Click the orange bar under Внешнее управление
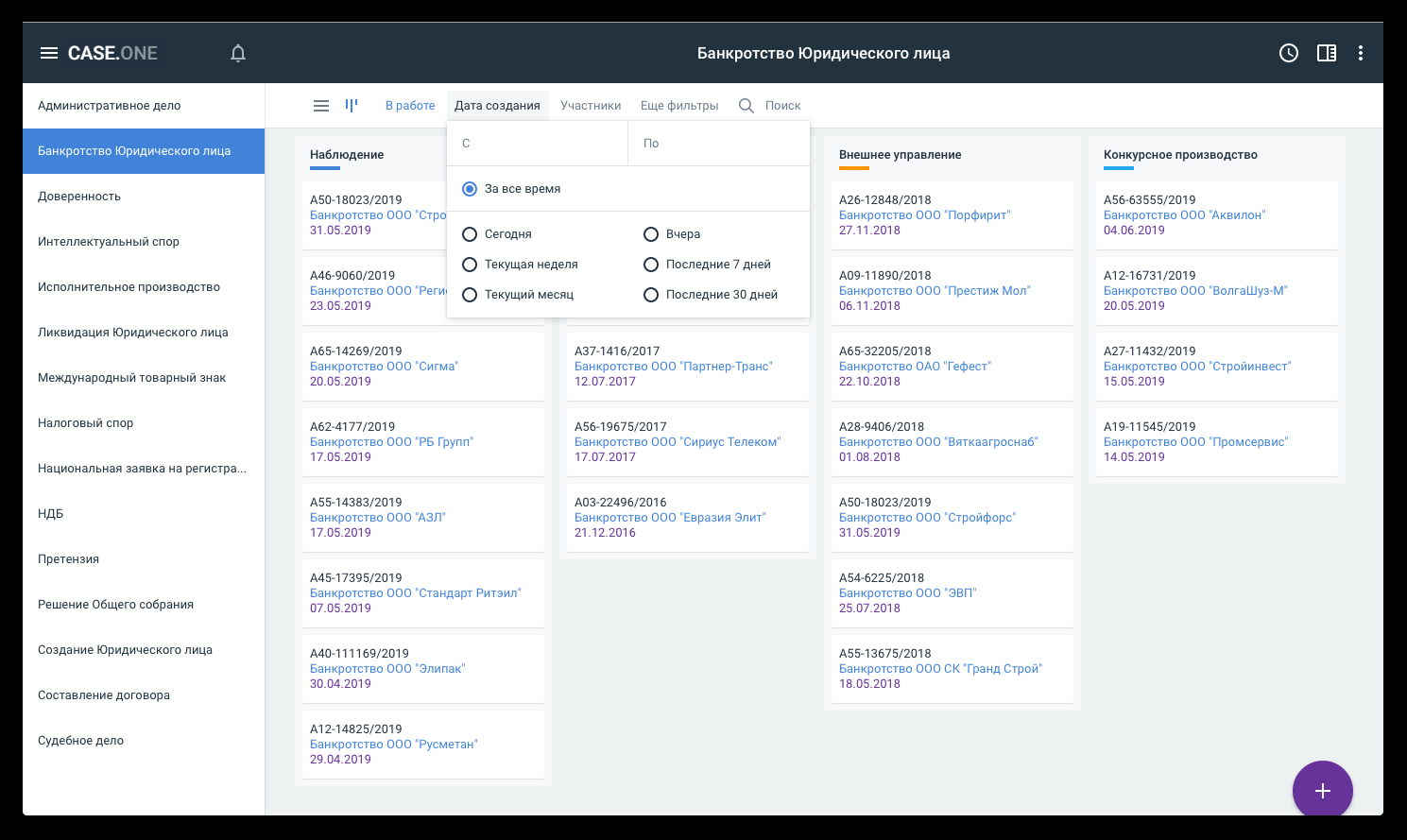Screen dimensions: 1407x840 [x=854, y=168]
